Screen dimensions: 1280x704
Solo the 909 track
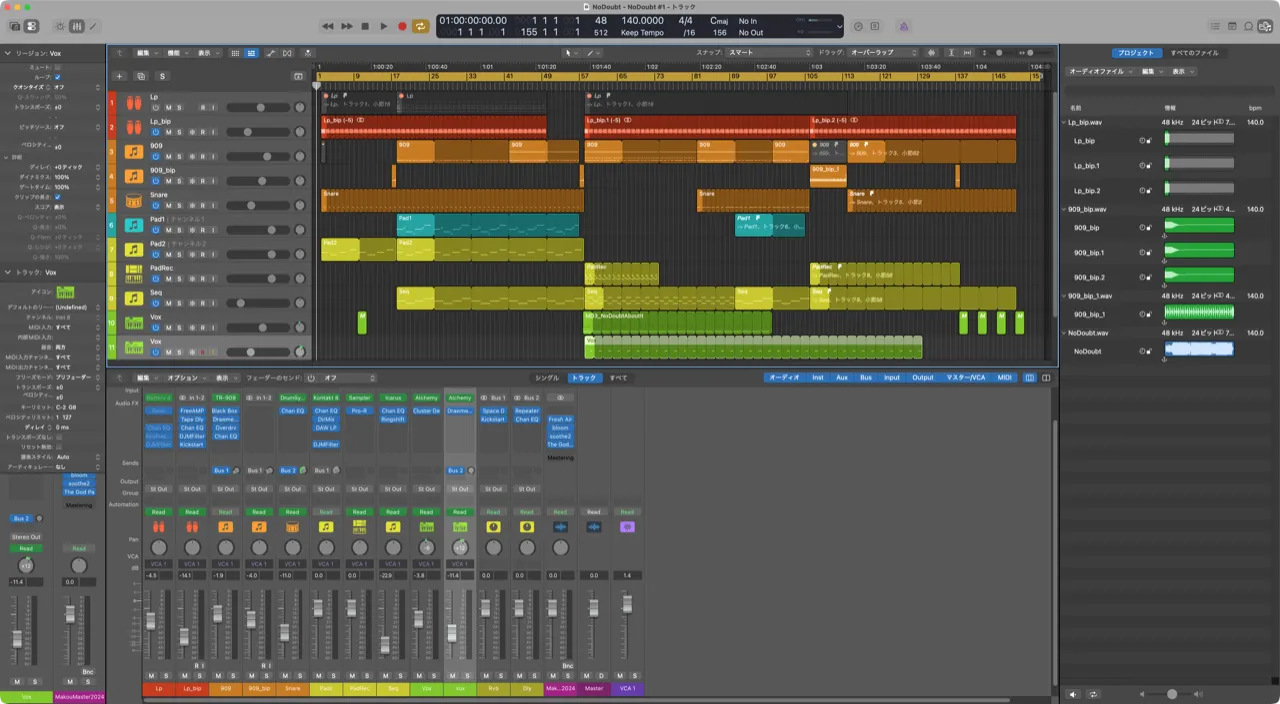tap(179, 156)
